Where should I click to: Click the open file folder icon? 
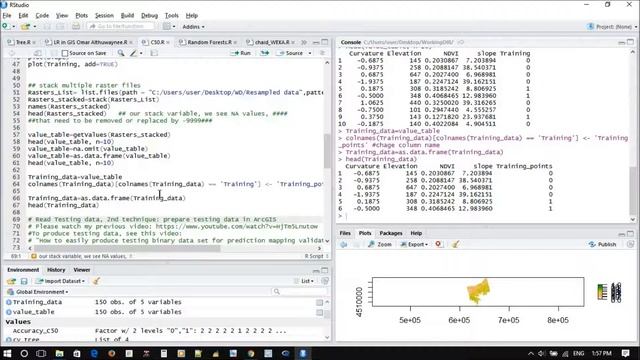25,27
